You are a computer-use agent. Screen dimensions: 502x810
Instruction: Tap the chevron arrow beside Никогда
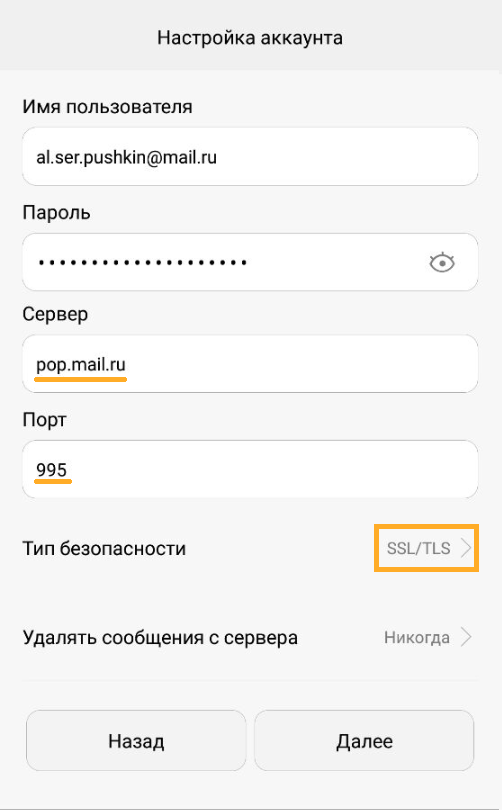coord(466,637)
